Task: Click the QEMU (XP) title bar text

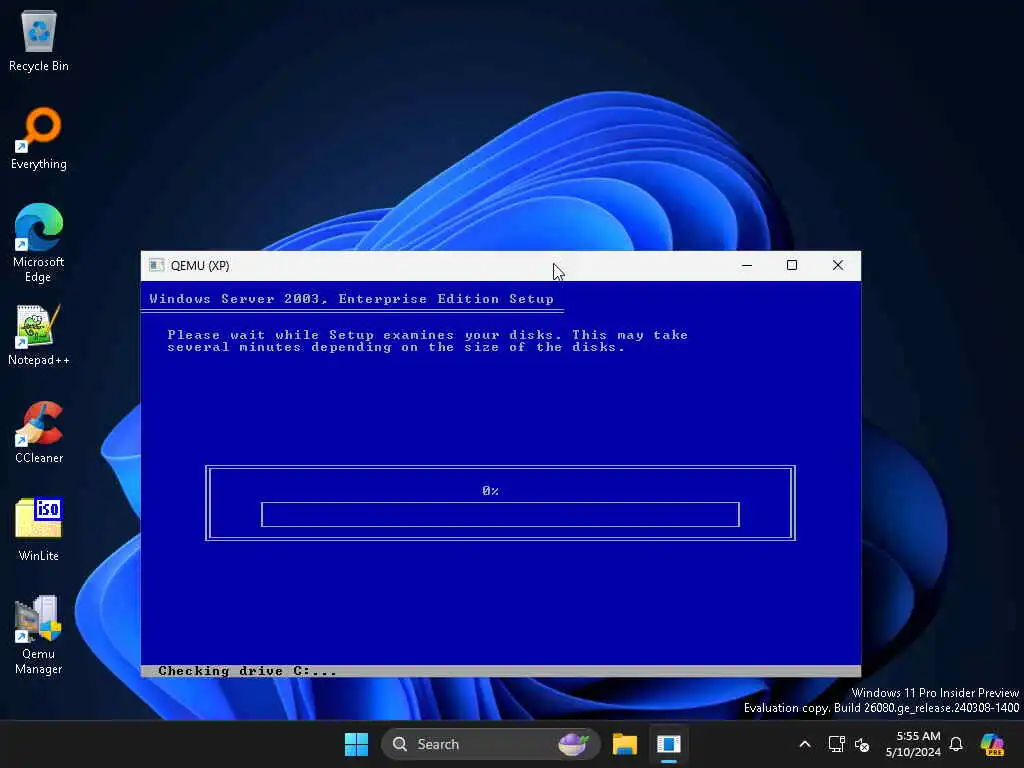Action: [200, 266]
